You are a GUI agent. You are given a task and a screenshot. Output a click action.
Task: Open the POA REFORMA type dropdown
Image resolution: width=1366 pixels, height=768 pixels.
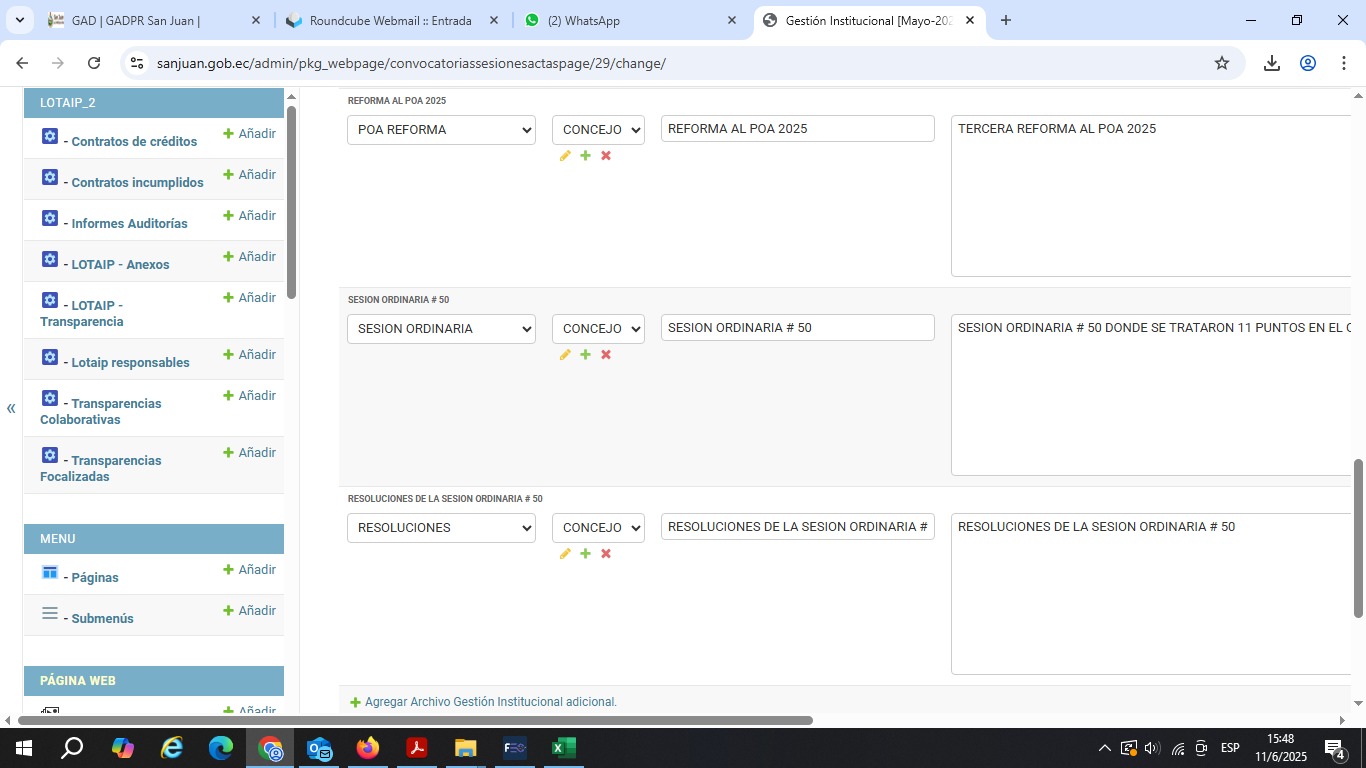click(x=441, y=130)
